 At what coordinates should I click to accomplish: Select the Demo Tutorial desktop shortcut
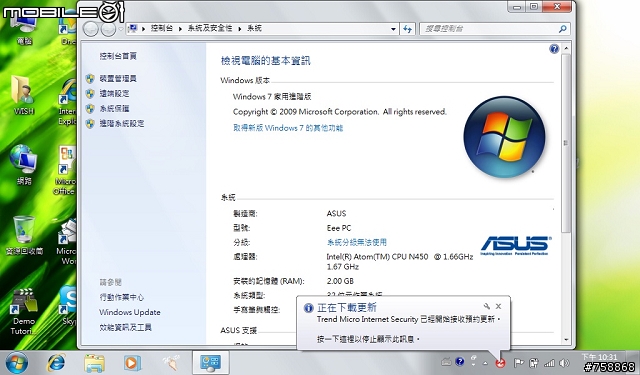23,311
